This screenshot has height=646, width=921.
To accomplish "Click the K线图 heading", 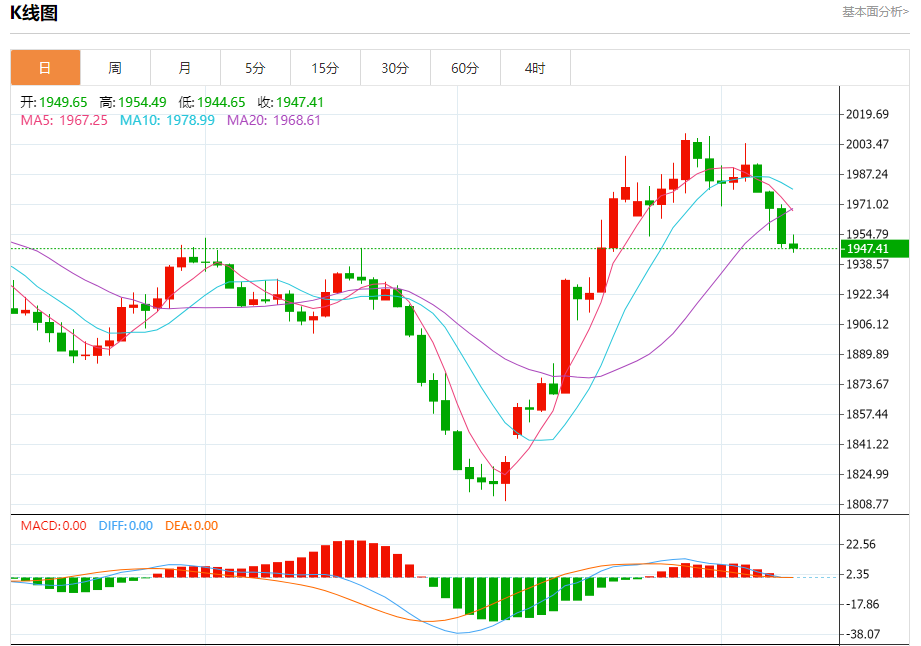I will (x=33, y=13).
